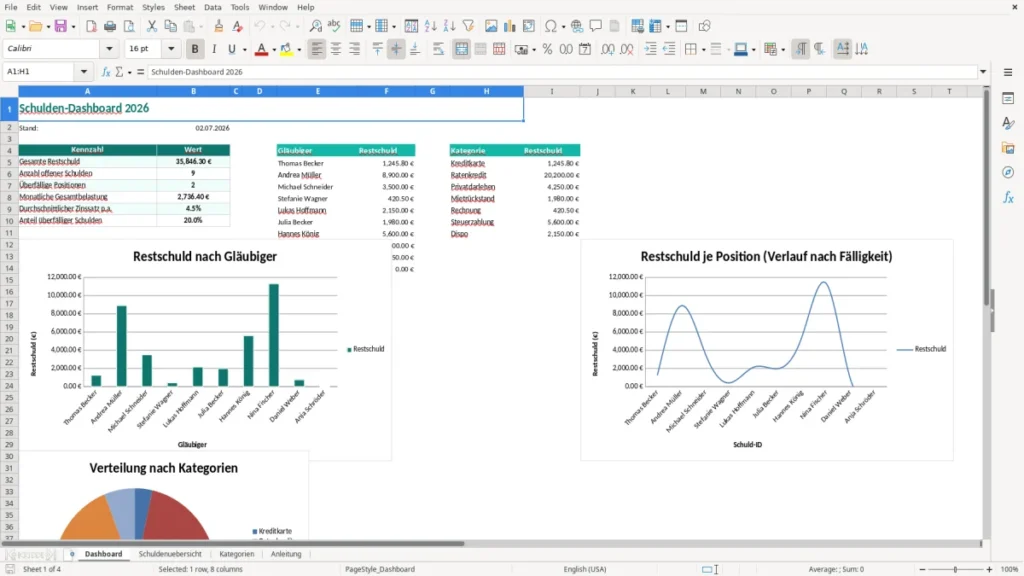
Task: Add a decimal place
Action: pyautogui.click(x=608, y=49)
